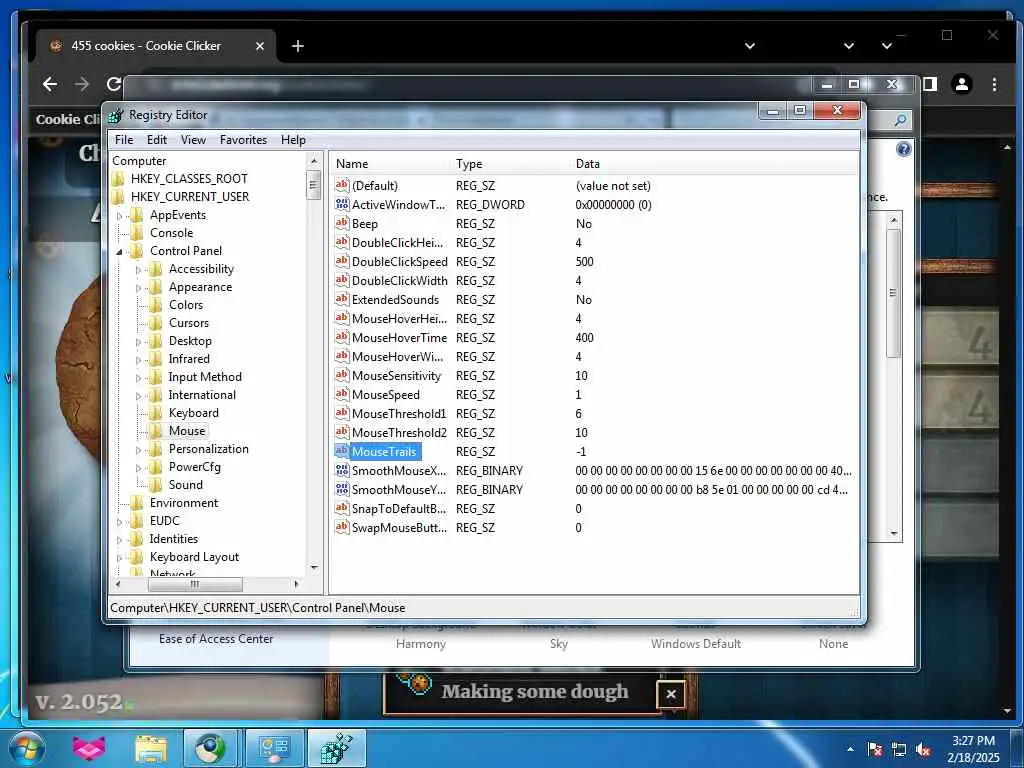Viewport: 1024px width, 768px height.
Task: Reload the Cookie Clicker page
Action: pos(114,84)
